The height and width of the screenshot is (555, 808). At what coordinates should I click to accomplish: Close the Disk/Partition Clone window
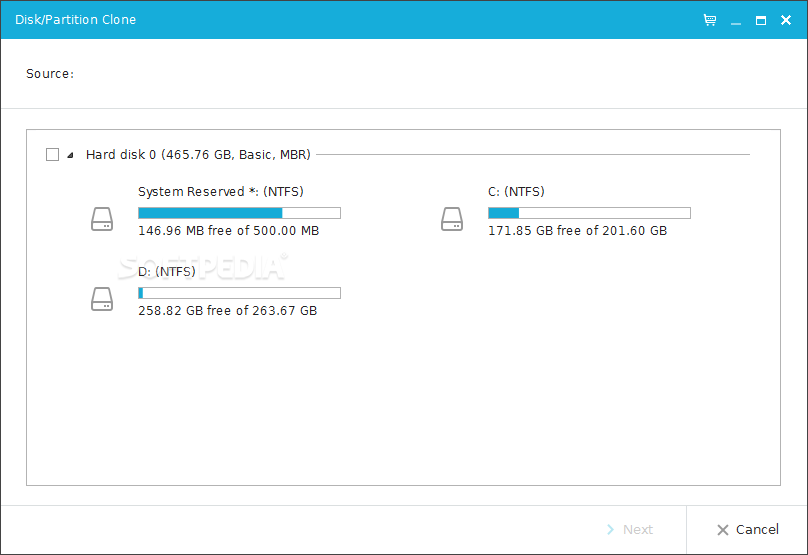786,20
